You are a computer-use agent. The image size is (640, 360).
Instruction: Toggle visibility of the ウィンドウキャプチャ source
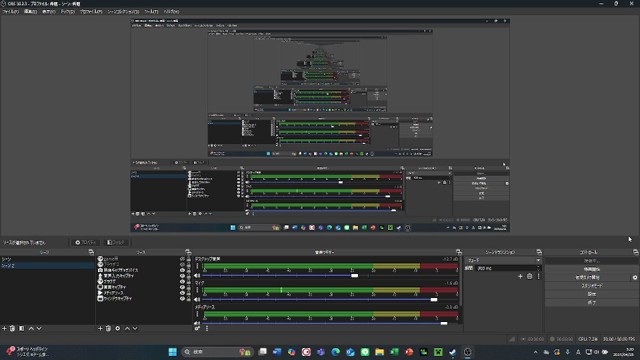(182, 298)
